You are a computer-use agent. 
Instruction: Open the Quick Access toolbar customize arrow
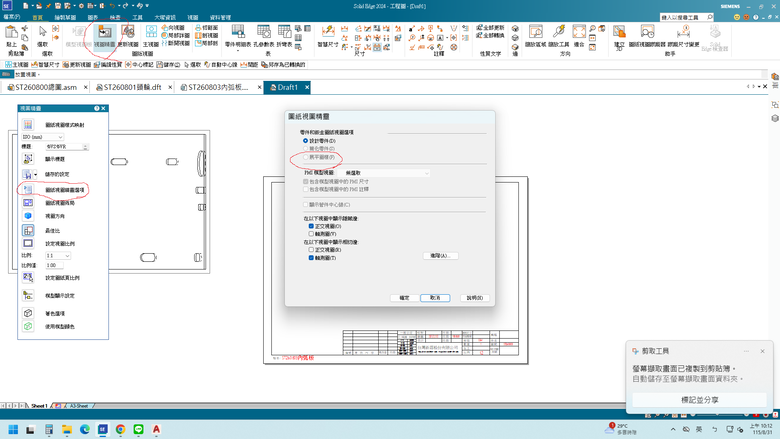coord(147,6)
